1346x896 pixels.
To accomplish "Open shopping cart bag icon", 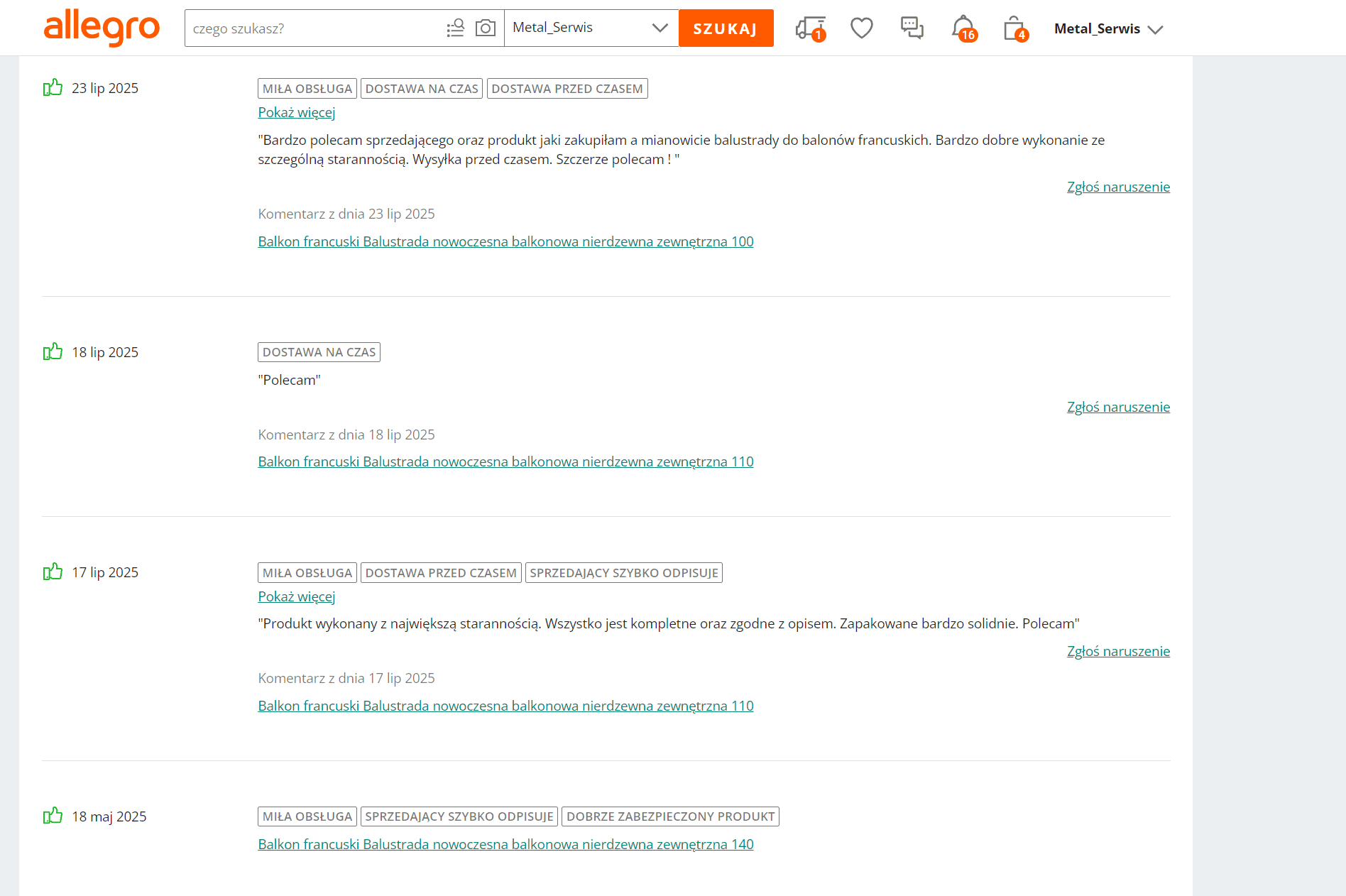I will point(1014,28).
